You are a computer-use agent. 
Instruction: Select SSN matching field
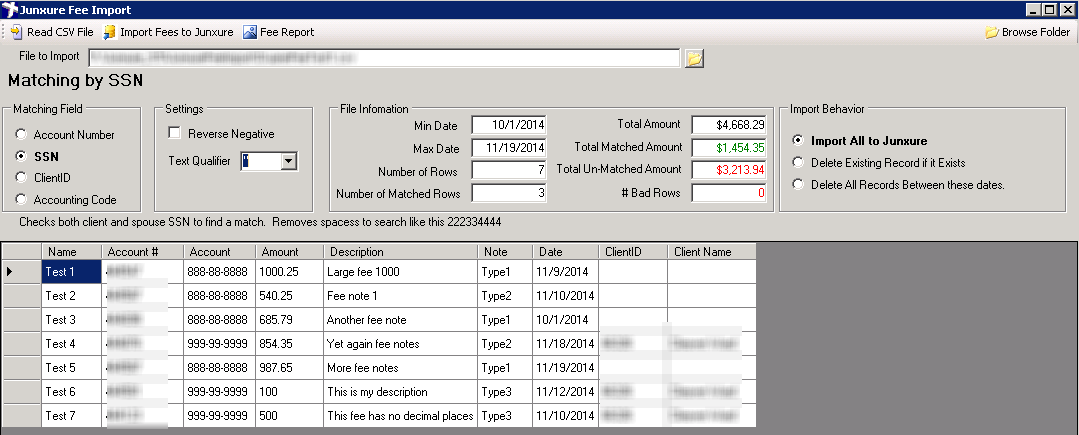click(21, 156)
